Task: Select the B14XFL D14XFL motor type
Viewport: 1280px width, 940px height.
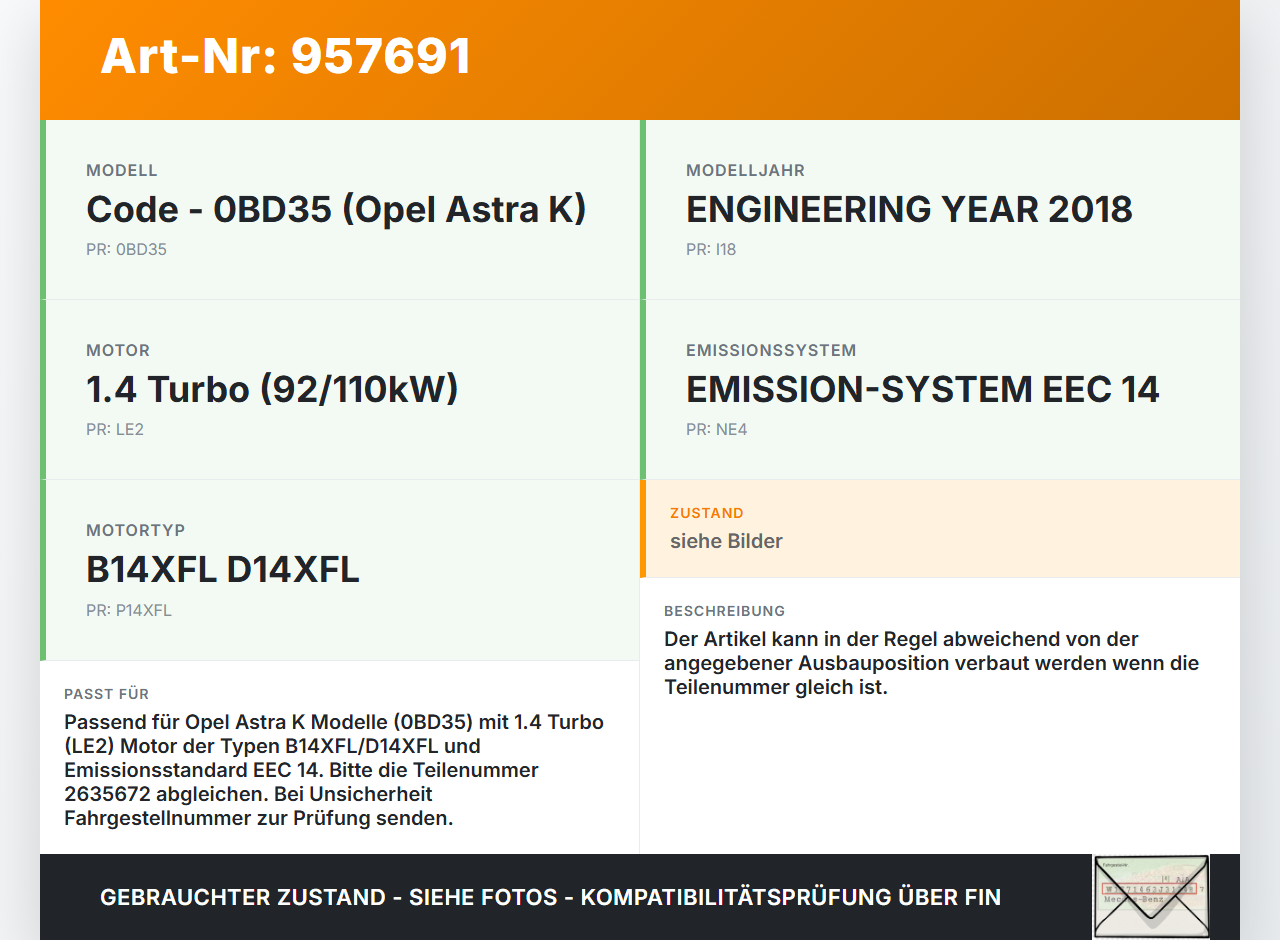Action: 222,569
